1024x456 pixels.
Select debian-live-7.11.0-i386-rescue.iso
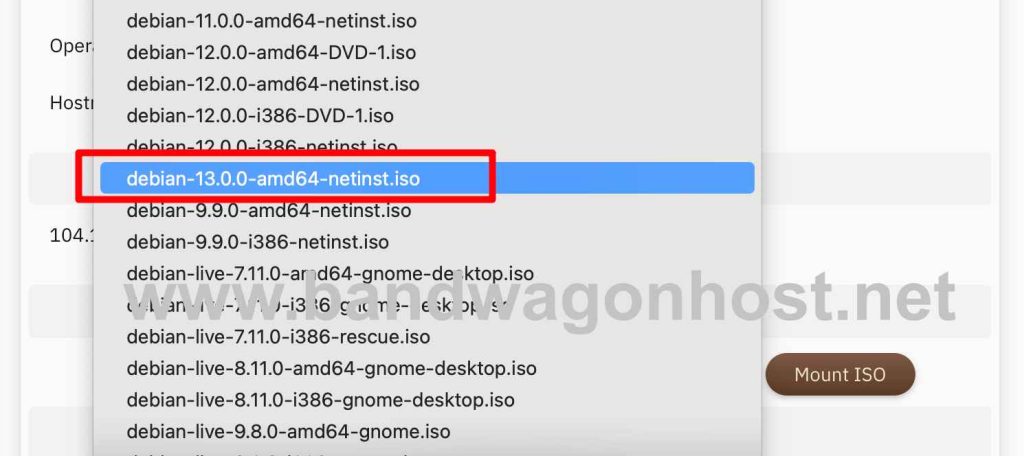pyautogui.click(x=427, y=337)
